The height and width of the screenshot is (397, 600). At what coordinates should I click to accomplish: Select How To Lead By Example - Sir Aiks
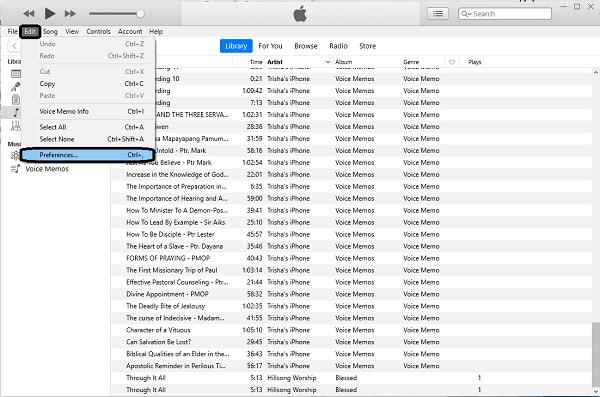[176, 222]
